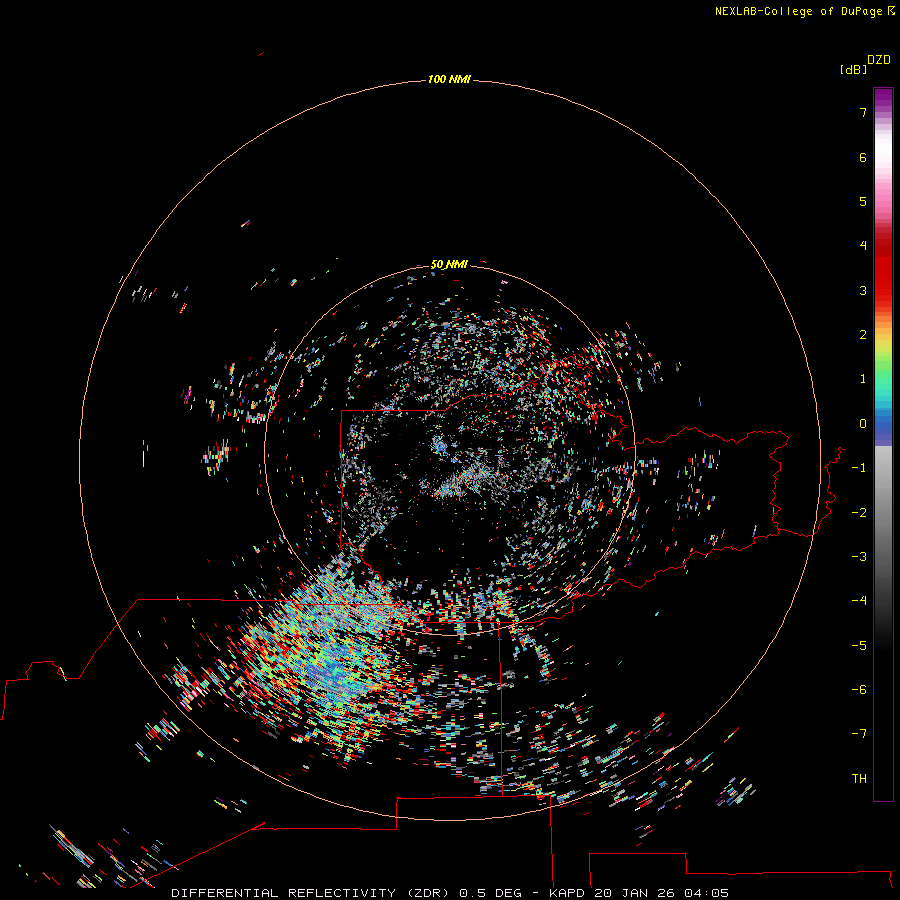Click the -6 value on the color scale

[859, 690]
